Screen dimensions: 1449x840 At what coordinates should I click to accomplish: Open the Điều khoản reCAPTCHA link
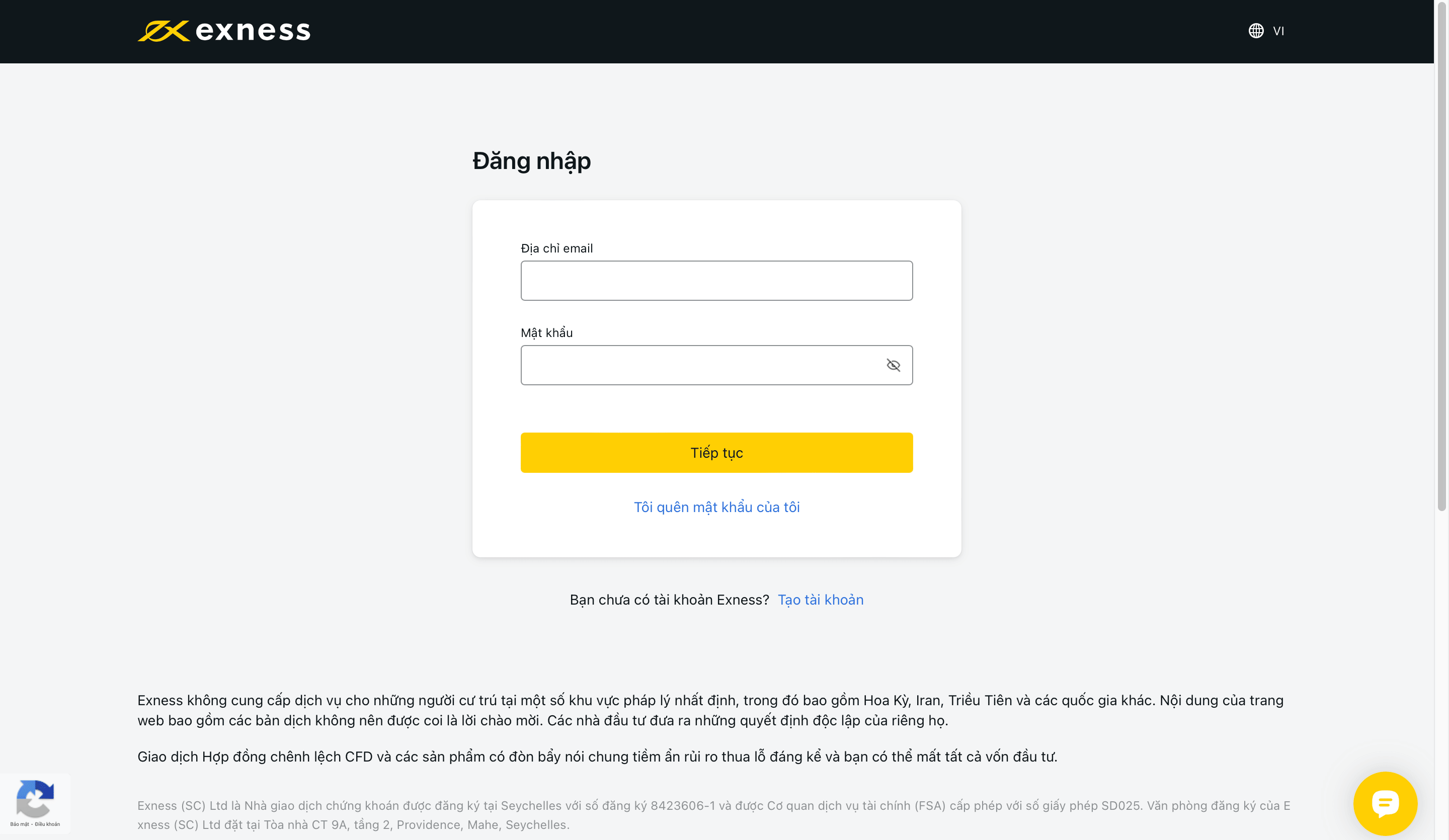[47, 824]
